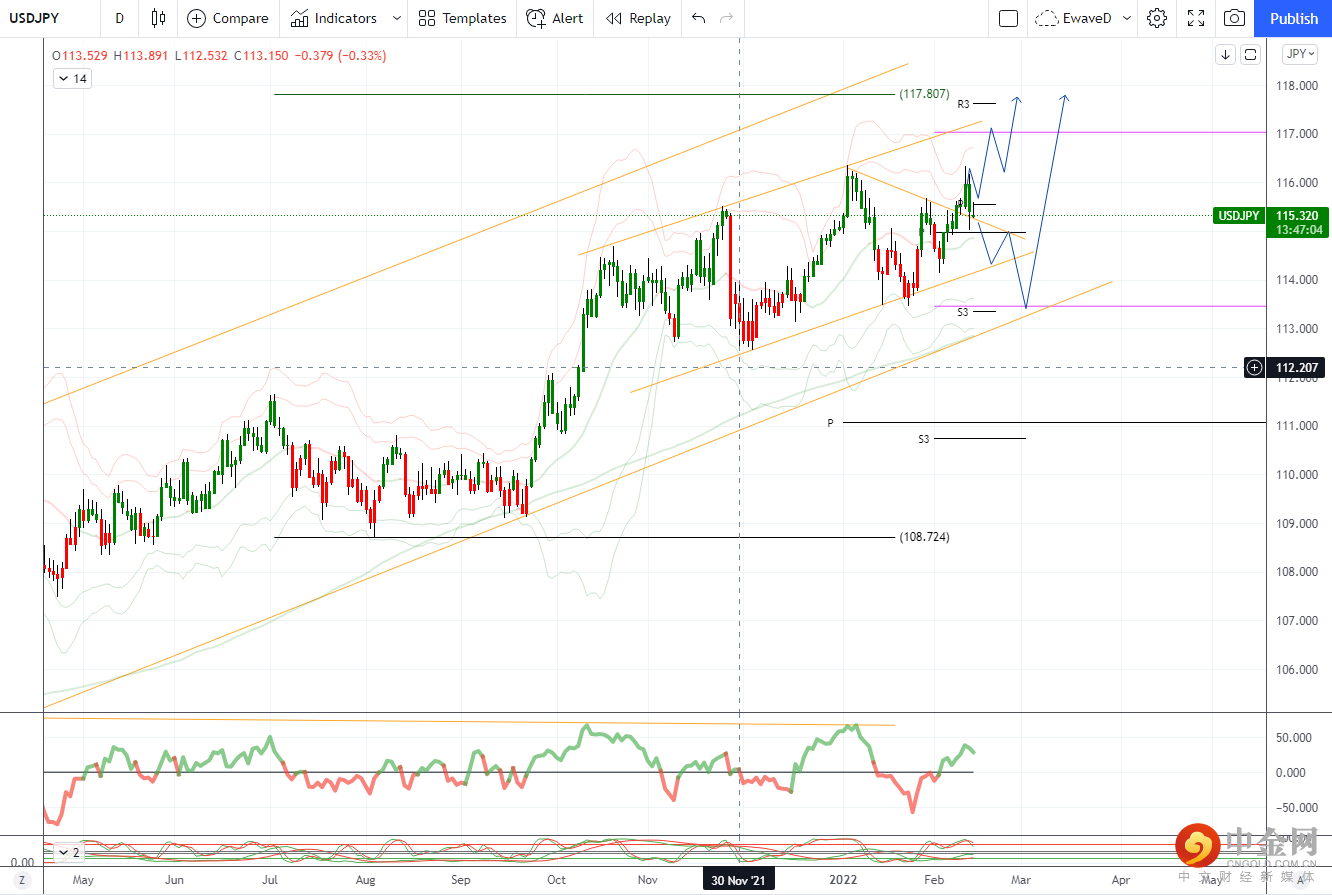This screenshot has width=1332, height=895.
Task: Click the D interval button
Action: click(x=120, y=18)
